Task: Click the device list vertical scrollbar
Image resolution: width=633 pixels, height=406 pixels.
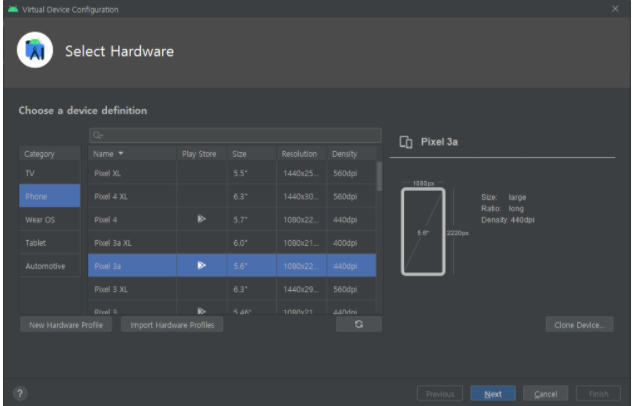Action: (x=379, y=176)
